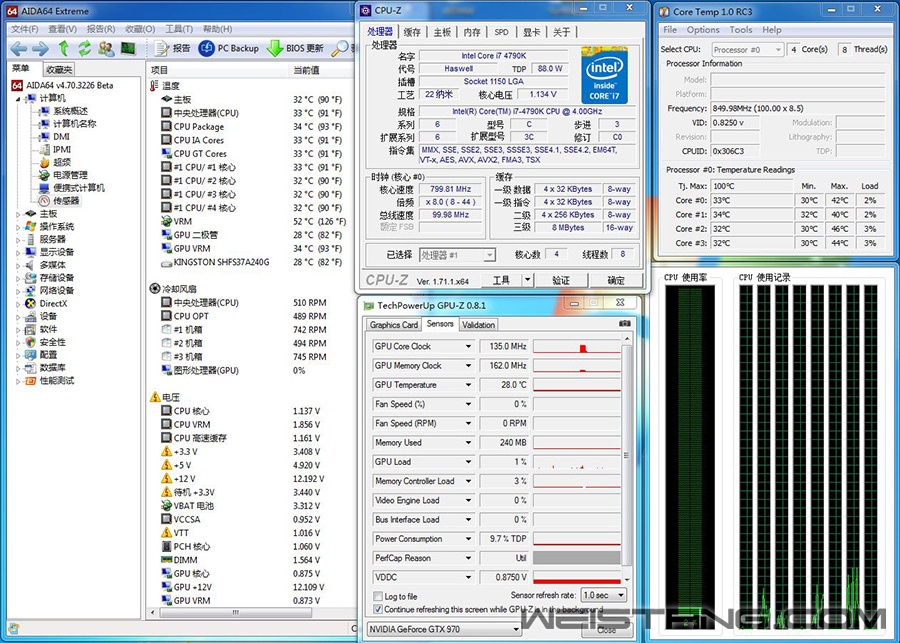Click the Core Temp Tj. Max field
The width and height of the screenshot is (900, 643).
(x=751, y=186)
